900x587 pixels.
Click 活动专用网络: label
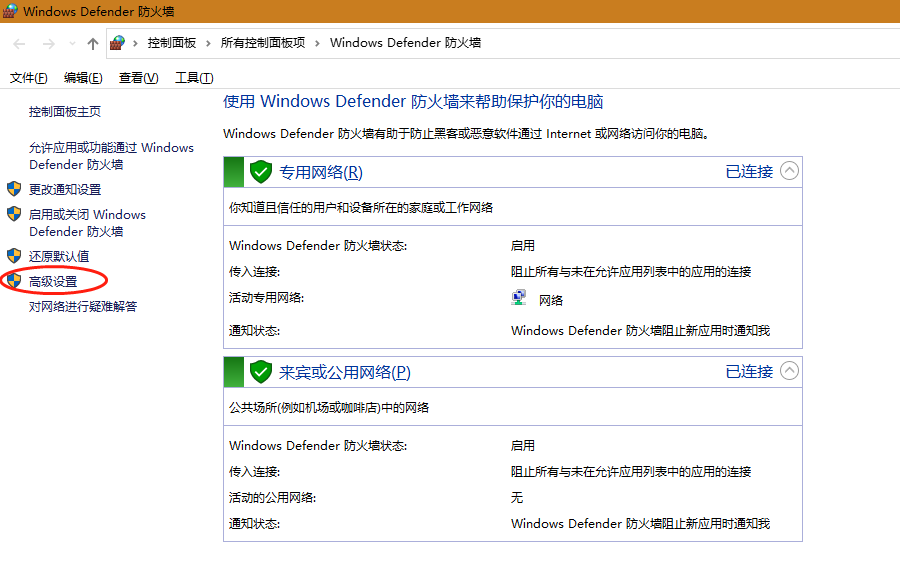point(266,298)
